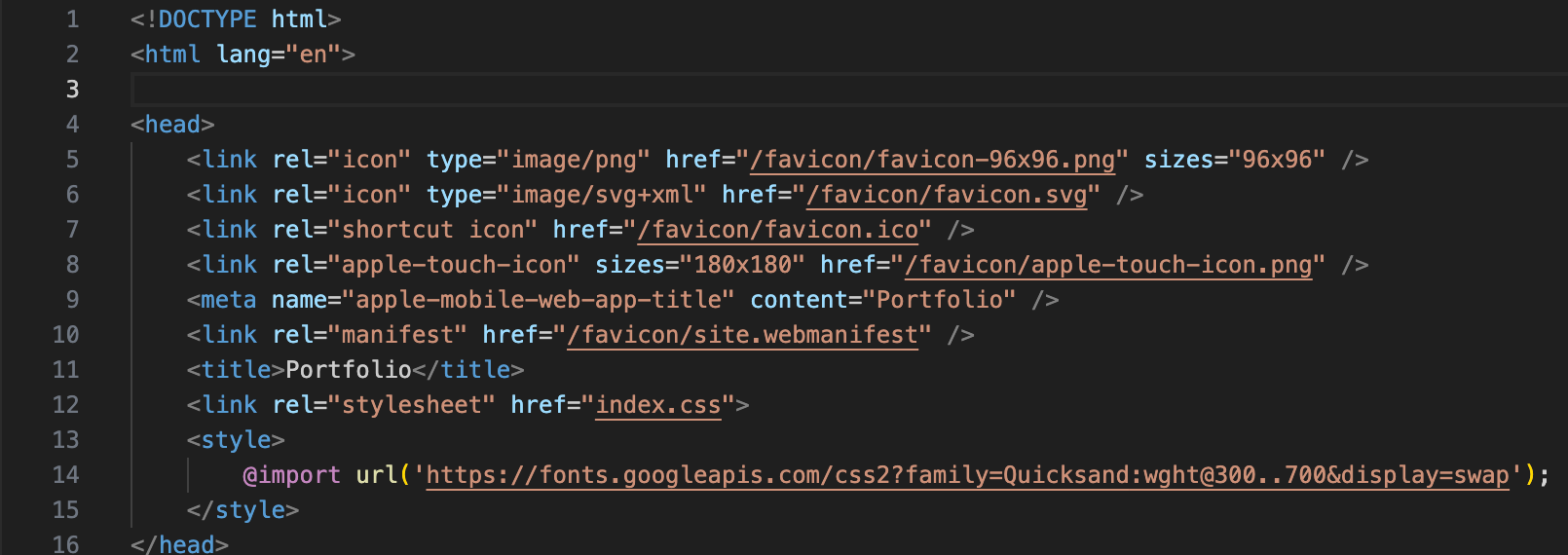Select line number 5 in the gutter
Screen dimensions: 1568x555
(72, 160)
